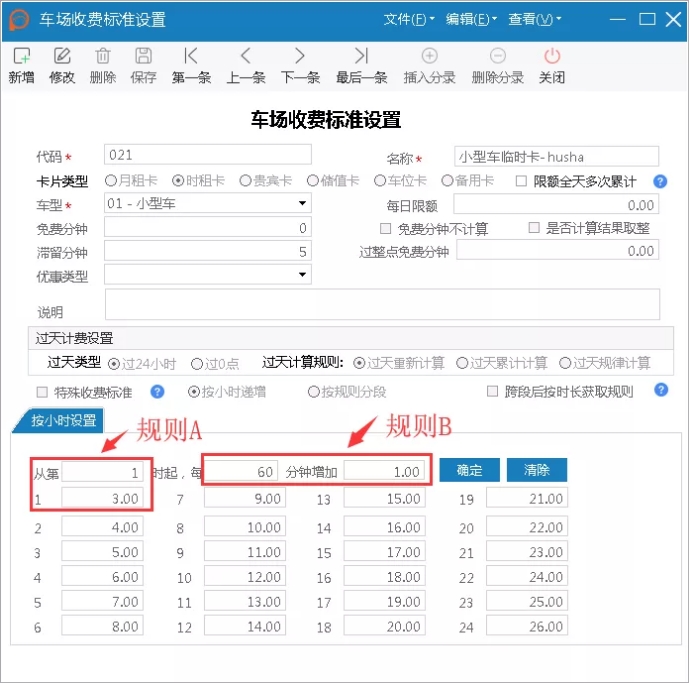Click the 删除 (Delete) trash icon
This screenshot has width=689, height=683.
(103, 56)
